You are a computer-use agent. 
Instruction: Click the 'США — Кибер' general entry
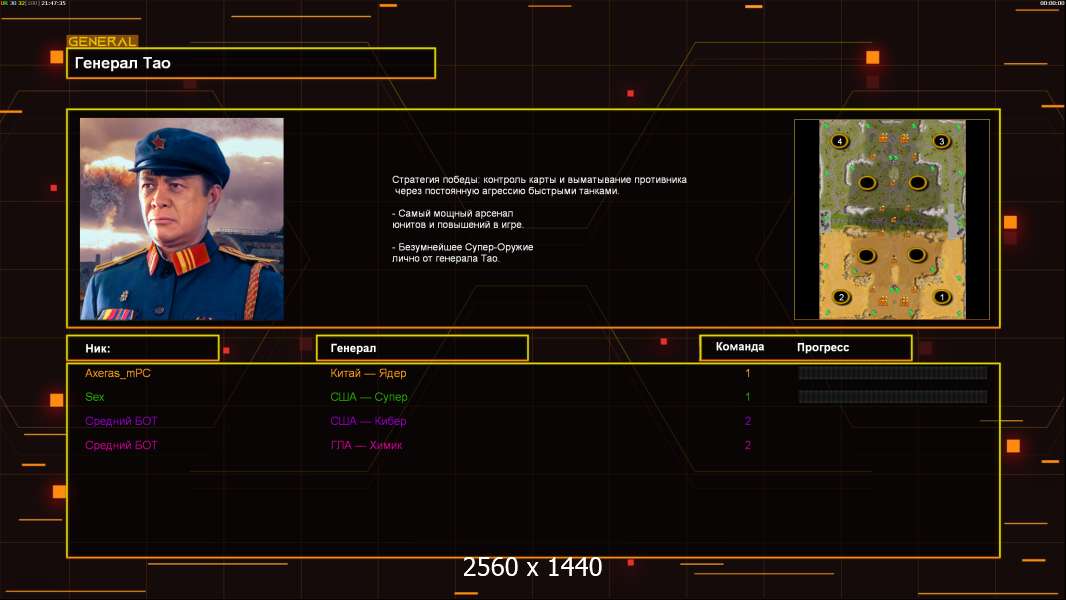tap(368, 421)
